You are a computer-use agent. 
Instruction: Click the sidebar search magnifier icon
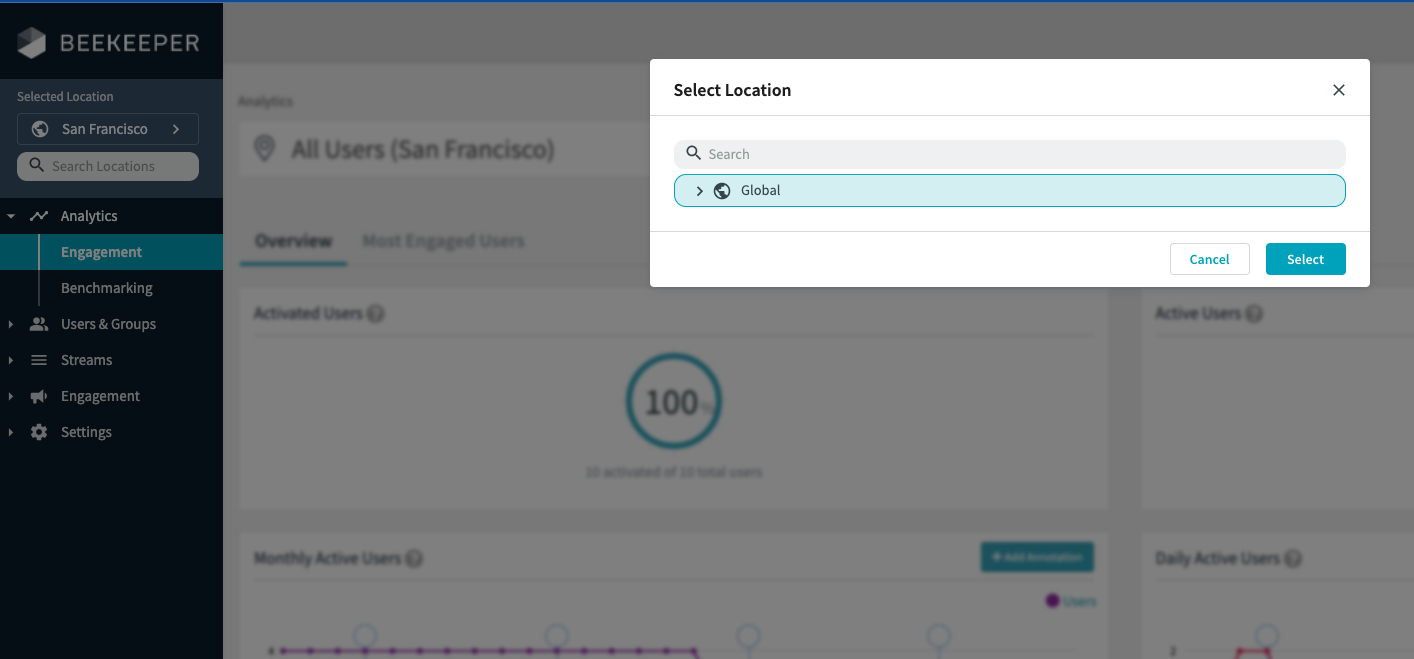click(x=37, y=165)
